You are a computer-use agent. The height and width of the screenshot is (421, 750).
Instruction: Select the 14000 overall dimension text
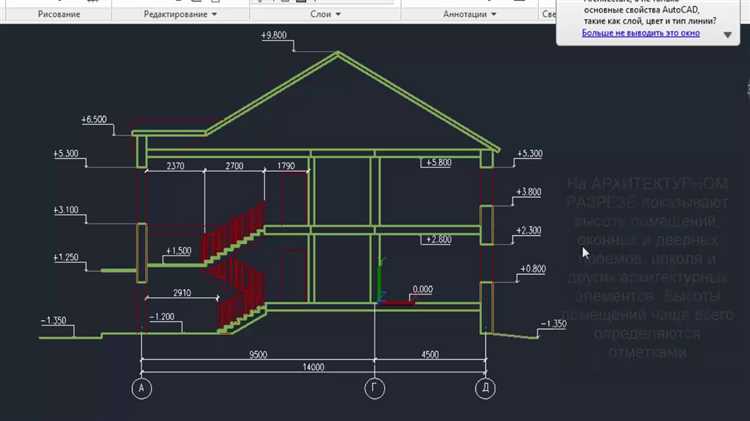pyautogui.click(x=313, y=367)
